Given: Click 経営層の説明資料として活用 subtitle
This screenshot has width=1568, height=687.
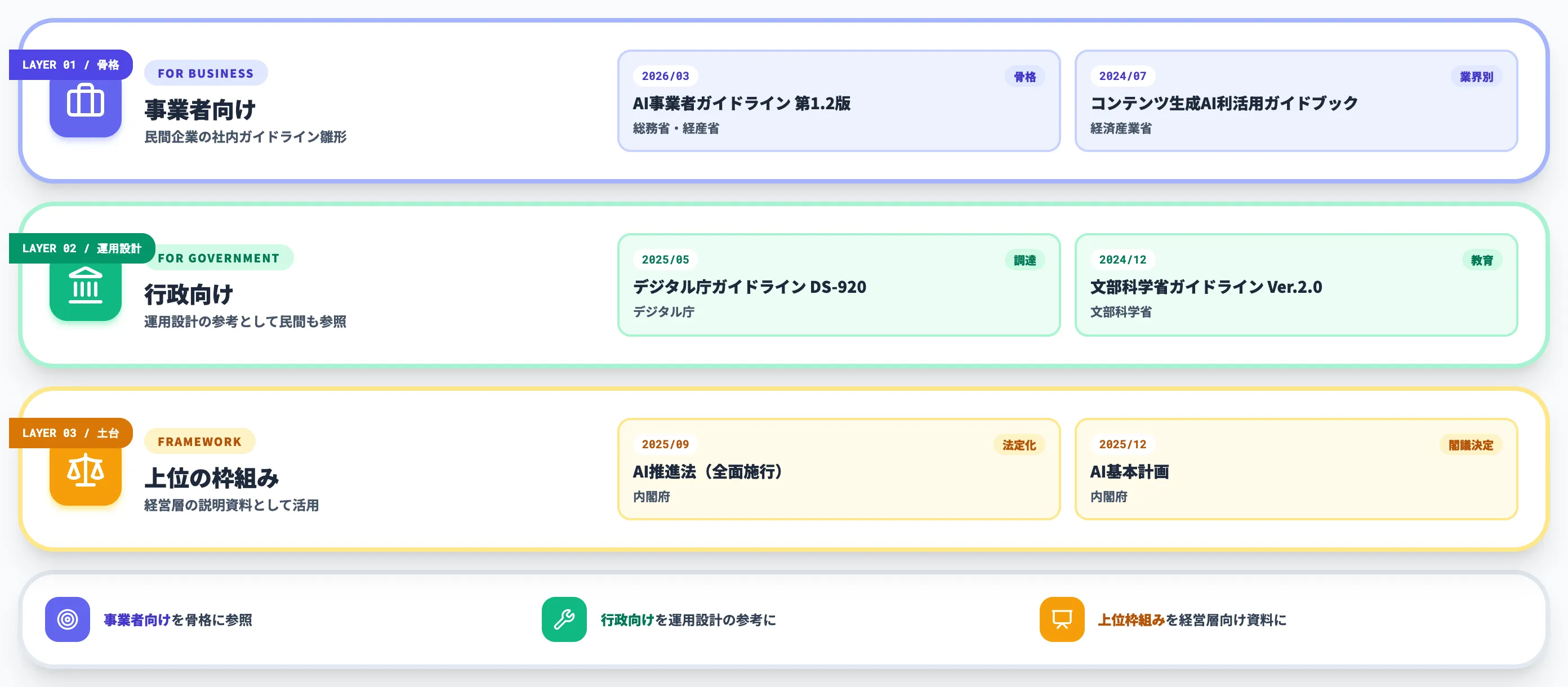Looking at the screenshot, I should [x=231, y=505].
